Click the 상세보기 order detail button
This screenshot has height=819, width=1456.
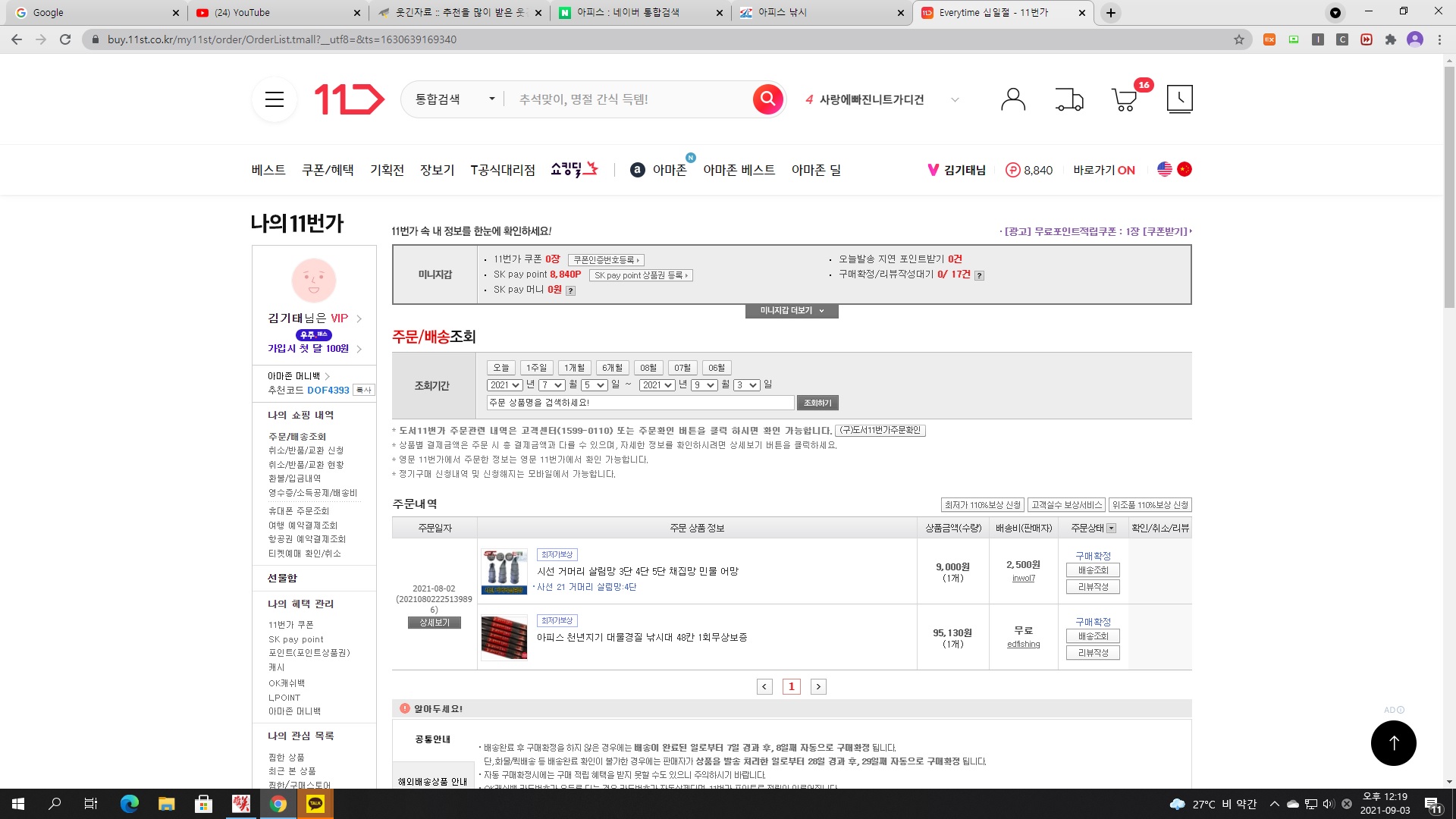coord(435,623)
